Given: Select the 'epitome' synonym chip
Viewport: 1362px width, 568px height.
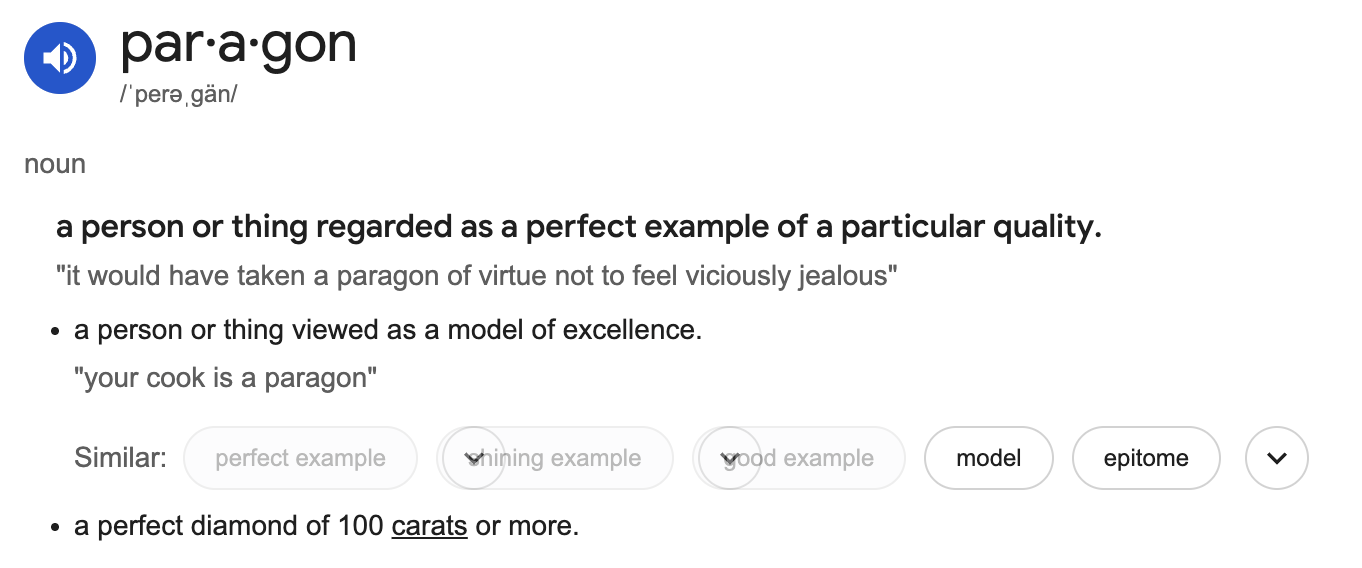Looking at the screenshot, I should coord(1146,458).
